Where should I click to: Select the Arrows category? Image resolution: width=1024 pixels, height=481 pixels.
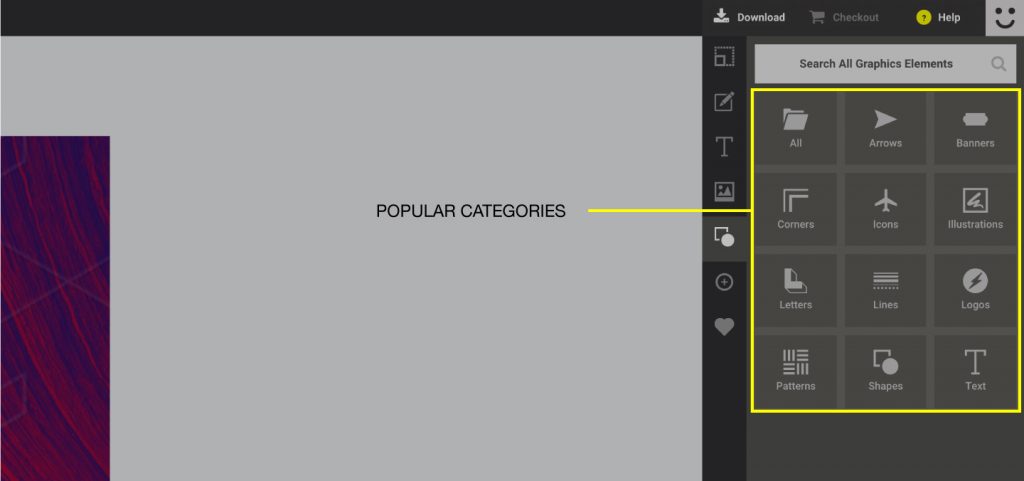[x=885, y=128]
